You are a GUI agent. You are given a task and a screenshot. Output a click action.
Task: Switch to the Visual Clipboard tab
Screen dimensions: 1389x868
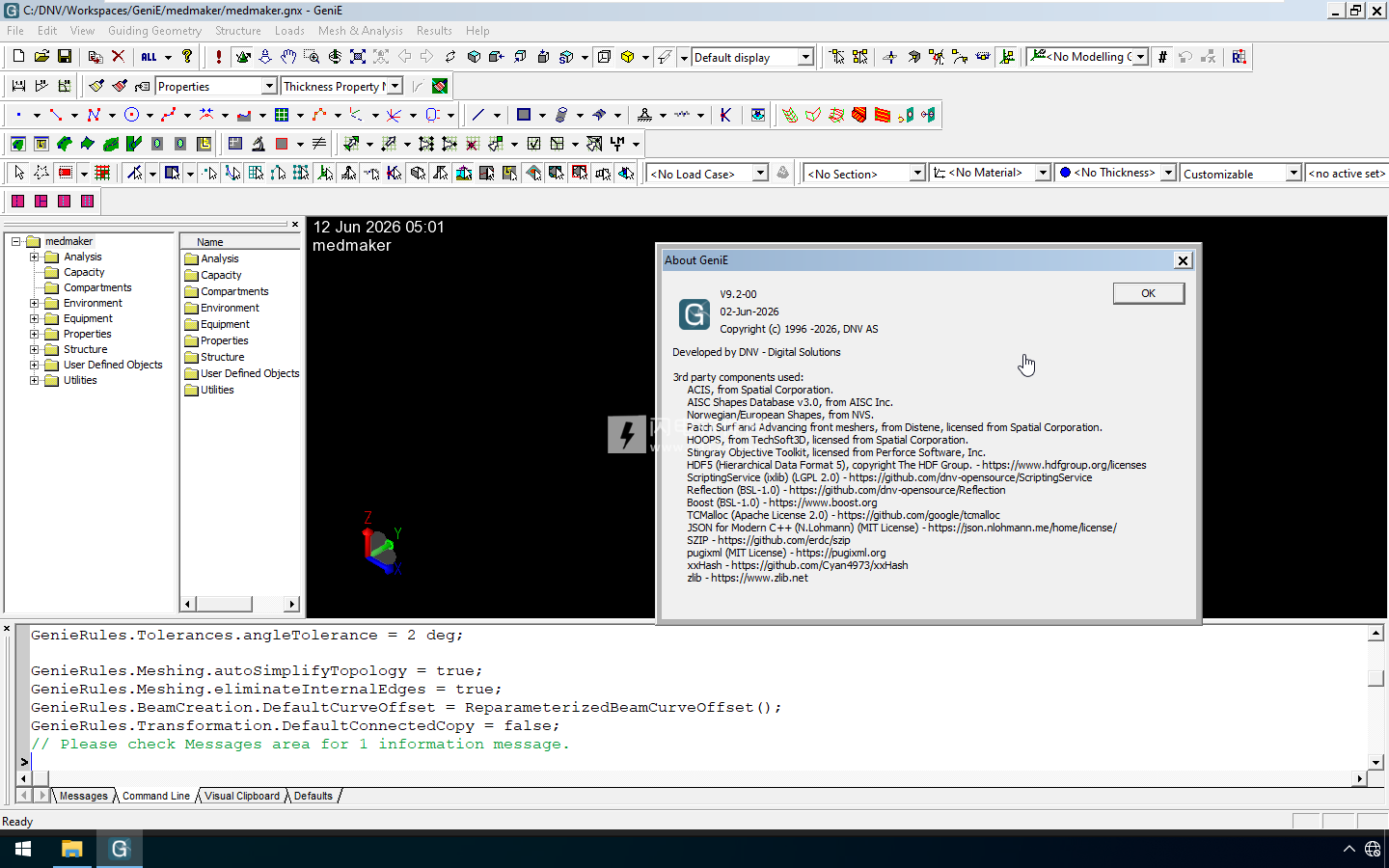pos(242,796)
